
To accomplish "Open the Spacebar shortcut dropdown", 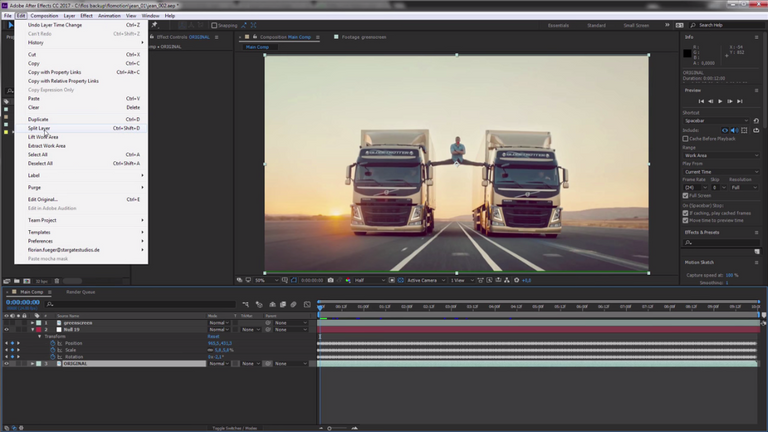I will pyautogui.click(x=716, y=120).
